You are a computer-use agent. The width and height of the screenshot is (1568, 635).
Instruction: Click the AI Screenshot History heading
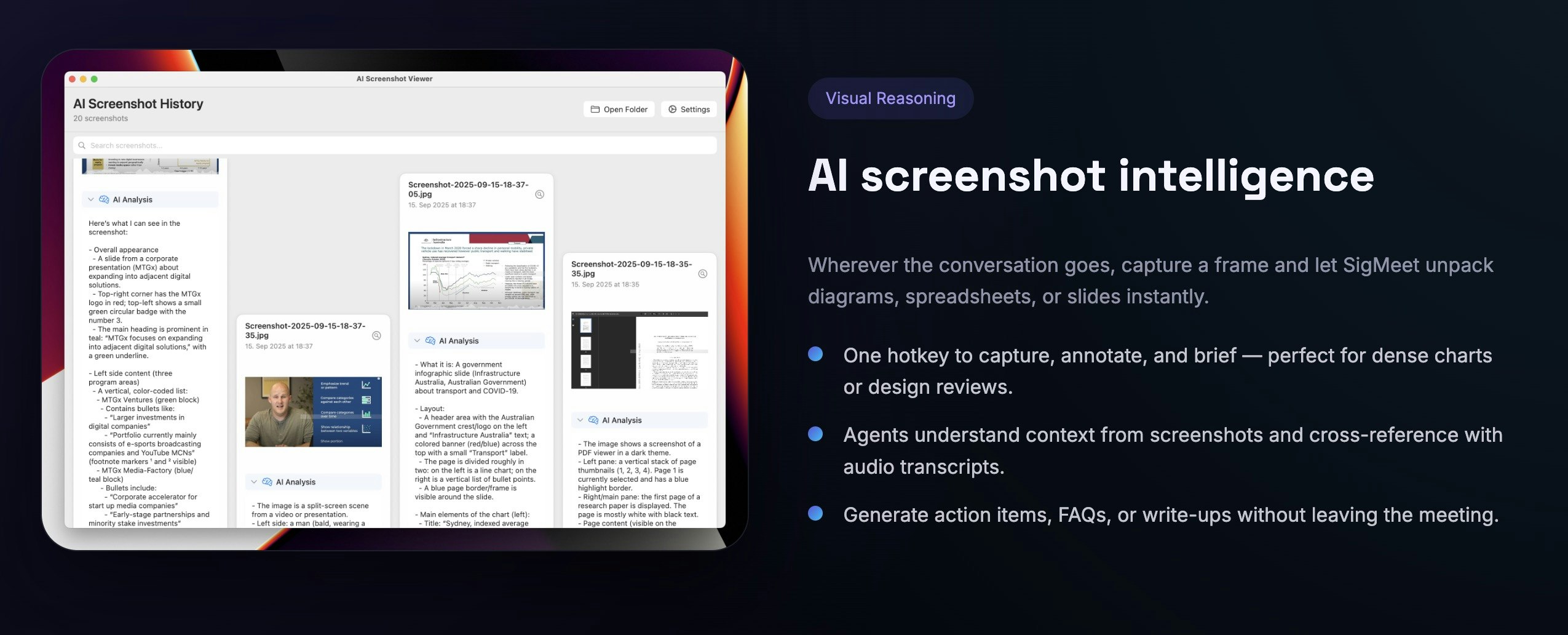[138, 104]
